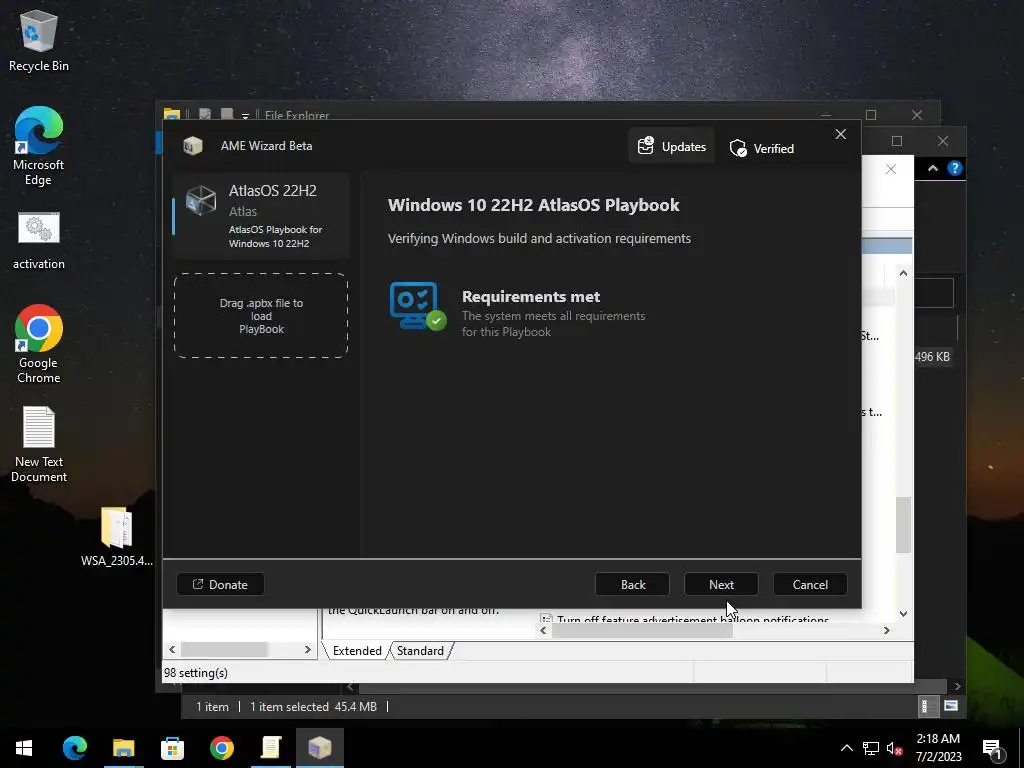Click the muted volume tray icon

[x=894, y=748]
